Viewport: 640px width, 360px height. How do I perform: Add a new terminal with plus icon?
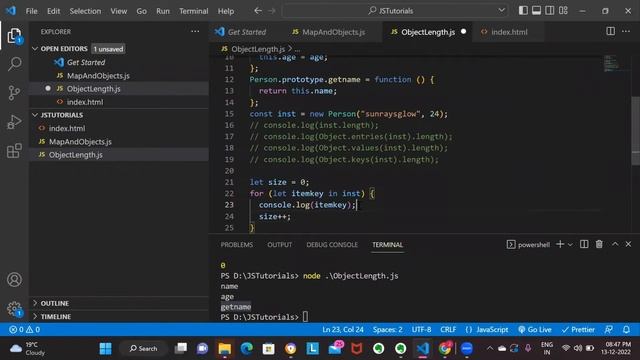560,244
